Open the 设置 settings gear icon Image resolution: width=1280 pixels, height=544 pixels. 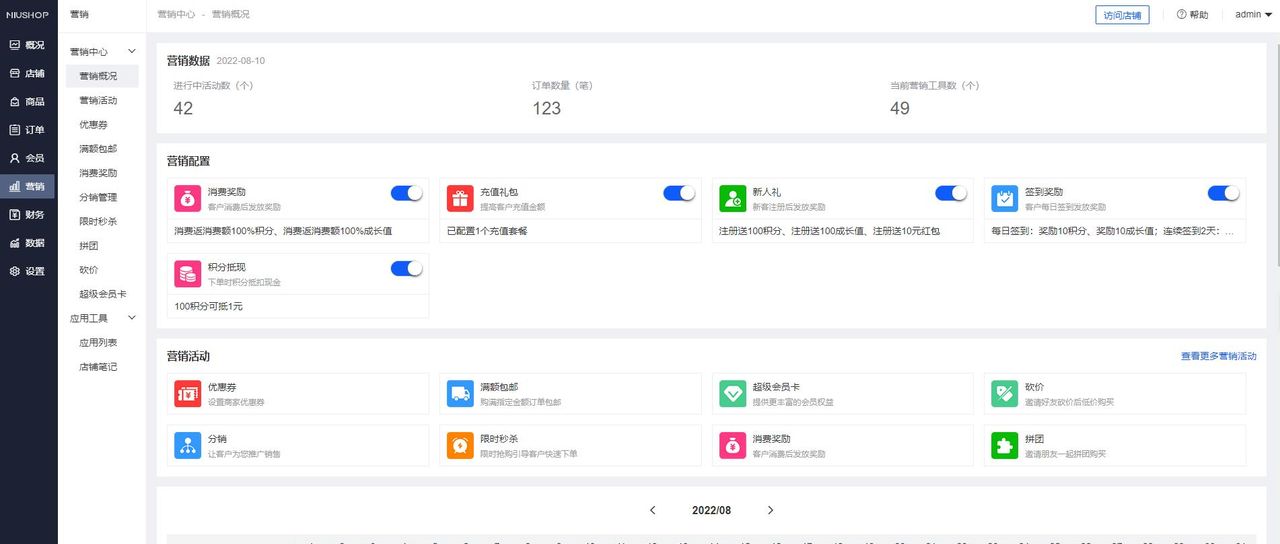[14, 271]
